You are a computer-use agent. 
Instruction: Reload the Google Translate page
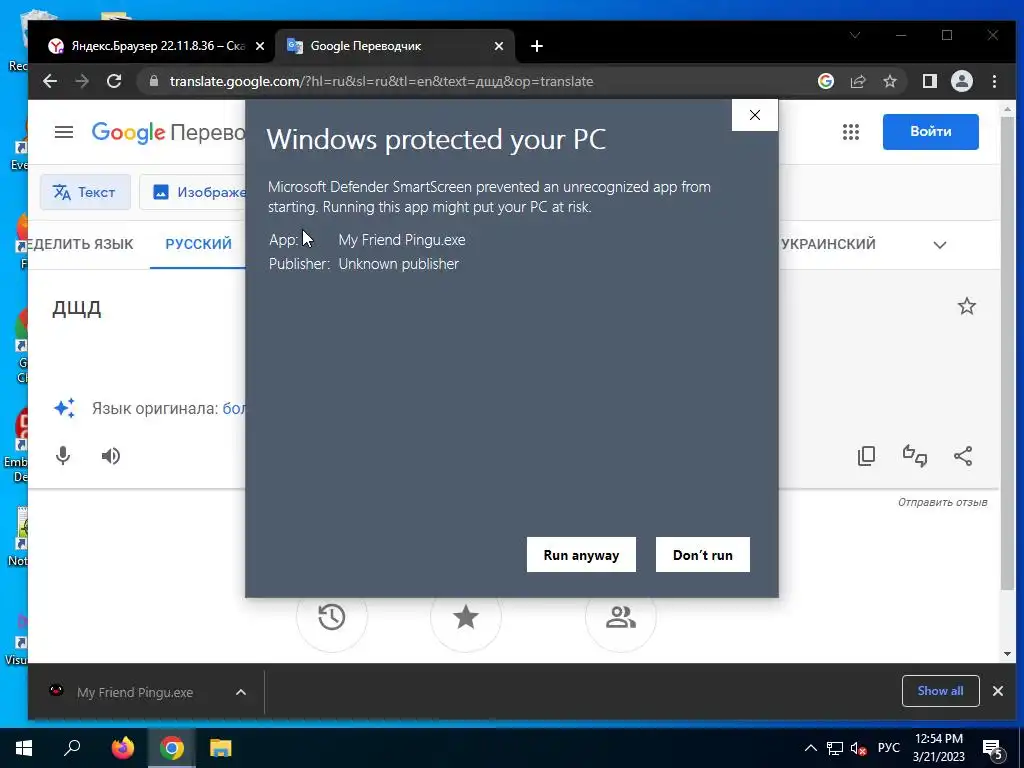point(114,81)
